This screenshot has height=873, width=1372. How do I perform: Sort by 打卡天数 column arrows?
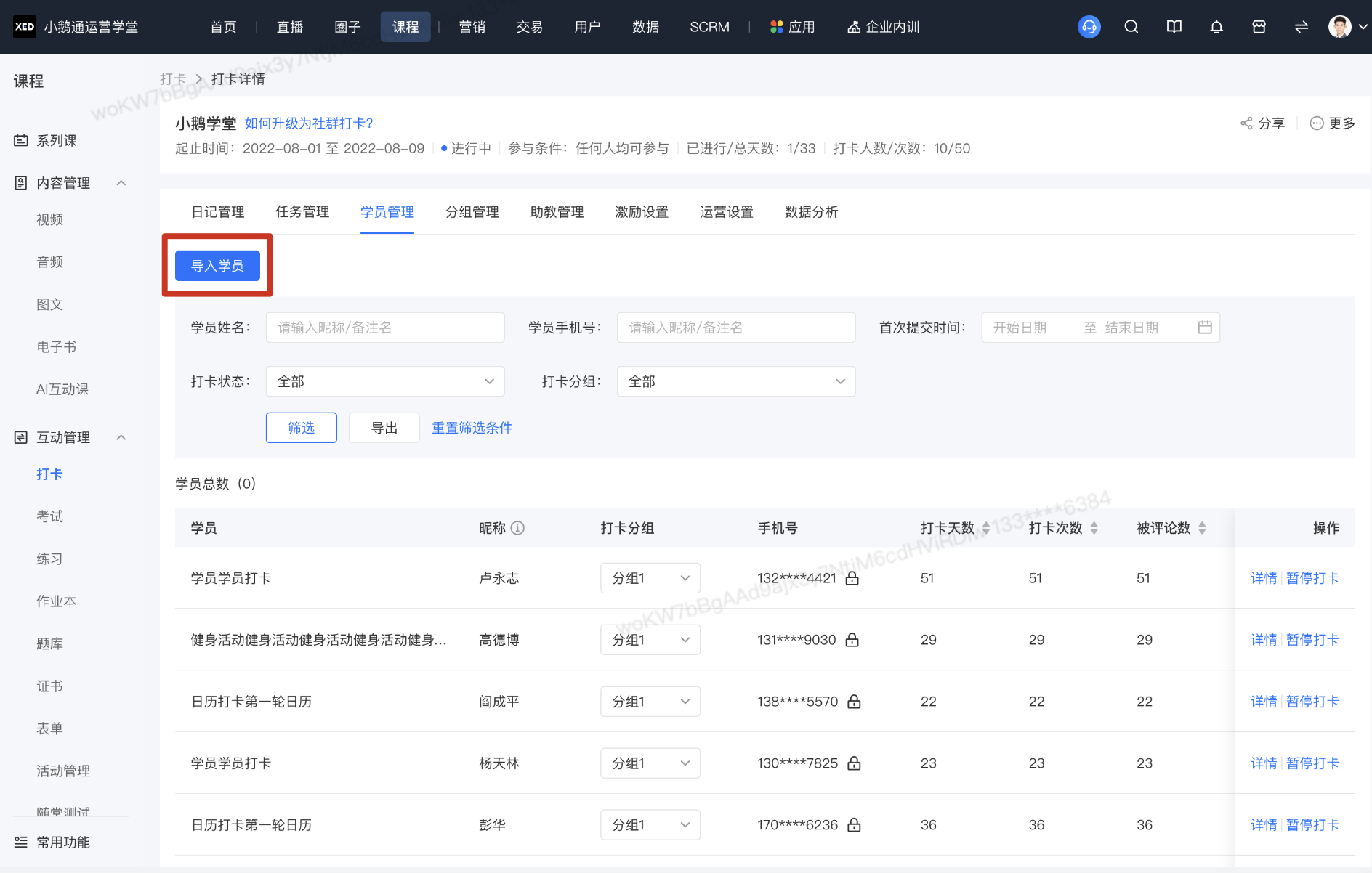pyautogui.click(x=986, y=528)
